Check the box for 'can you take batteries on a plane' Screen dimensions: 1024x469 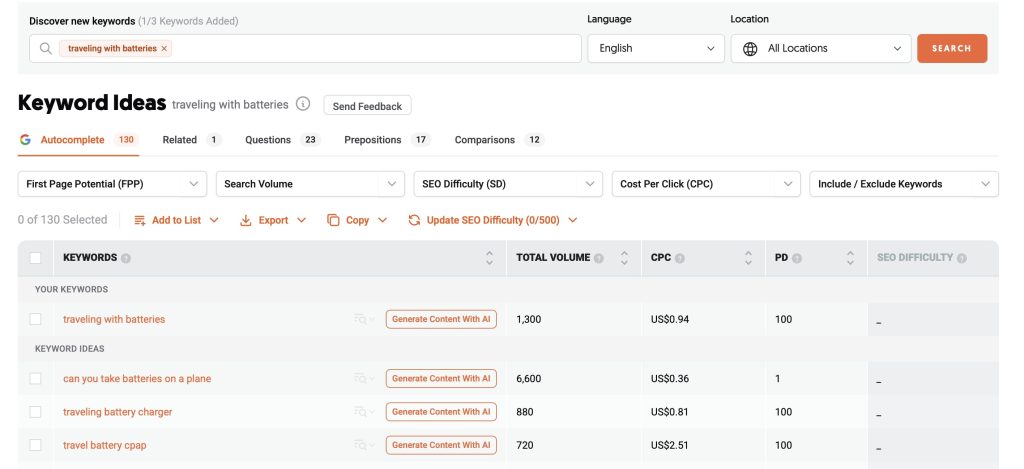tap(36, 379)
